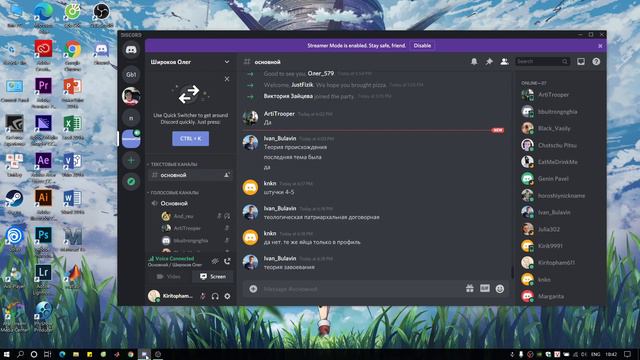Click the chat message scrollbar
640x360 pixels.
[512, 271]
